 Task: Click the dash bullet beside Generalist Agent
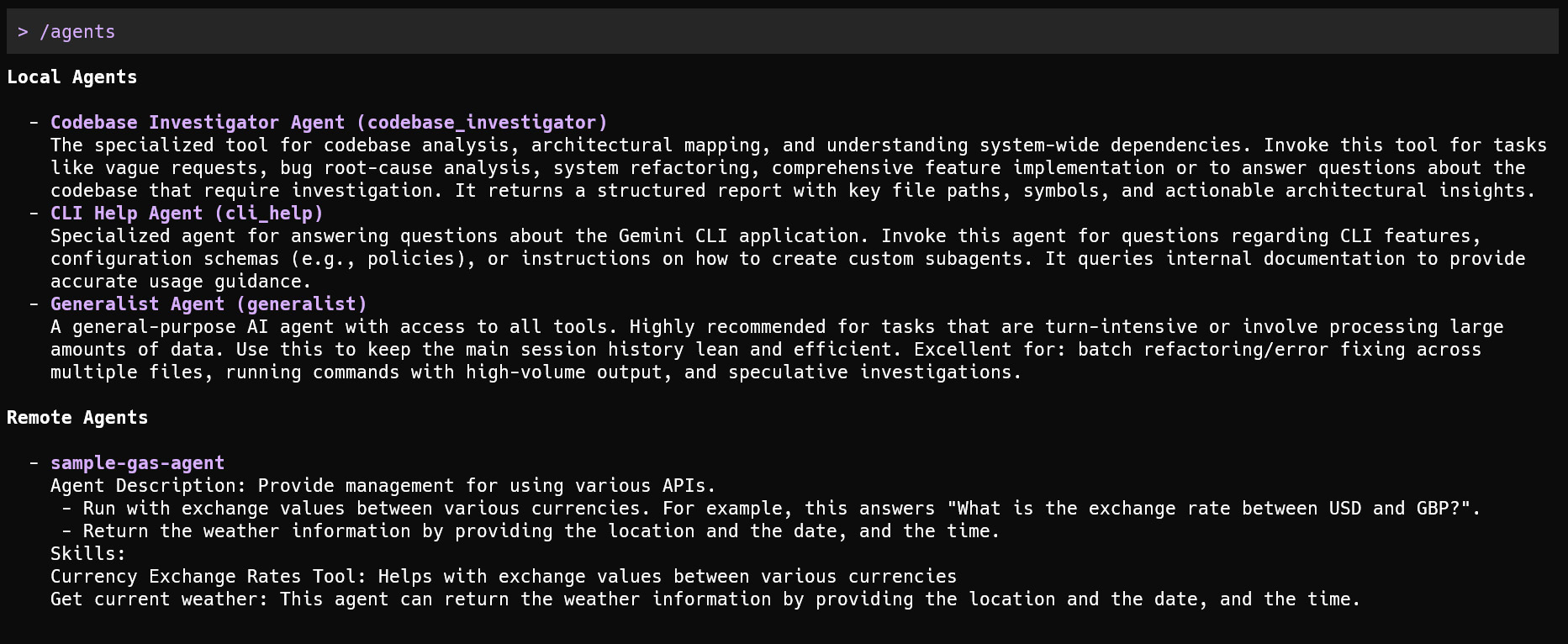[x=34, y=304]
